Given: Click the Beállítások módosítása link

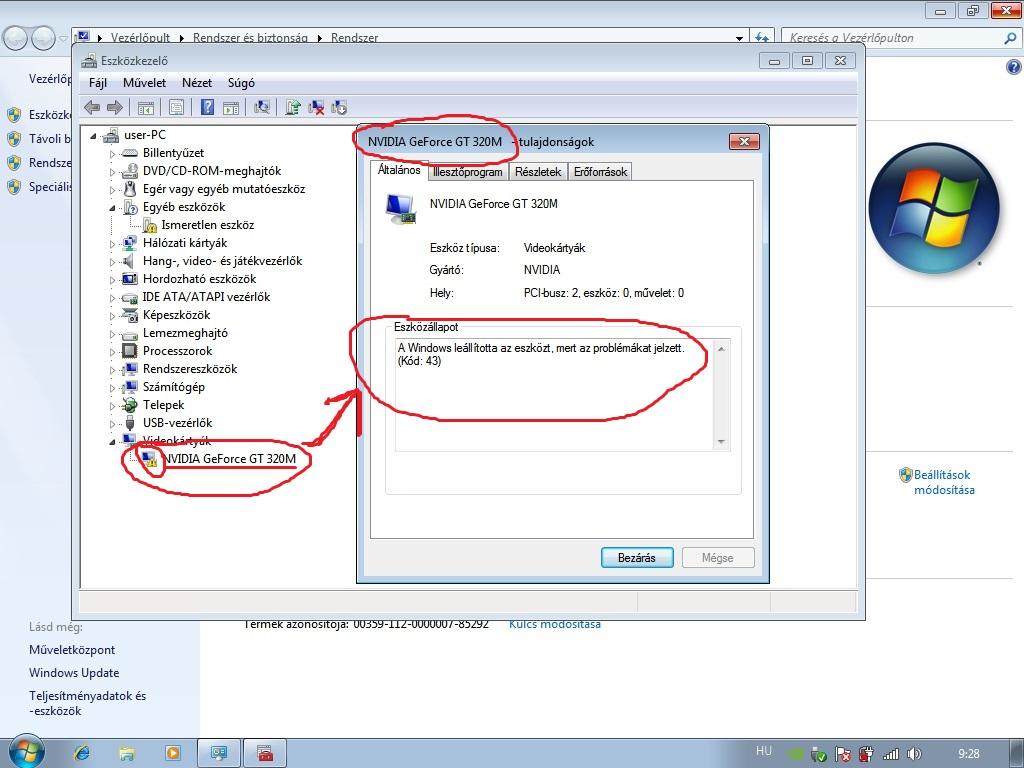Looking at the screenshot, I should (x=943, y=482).
